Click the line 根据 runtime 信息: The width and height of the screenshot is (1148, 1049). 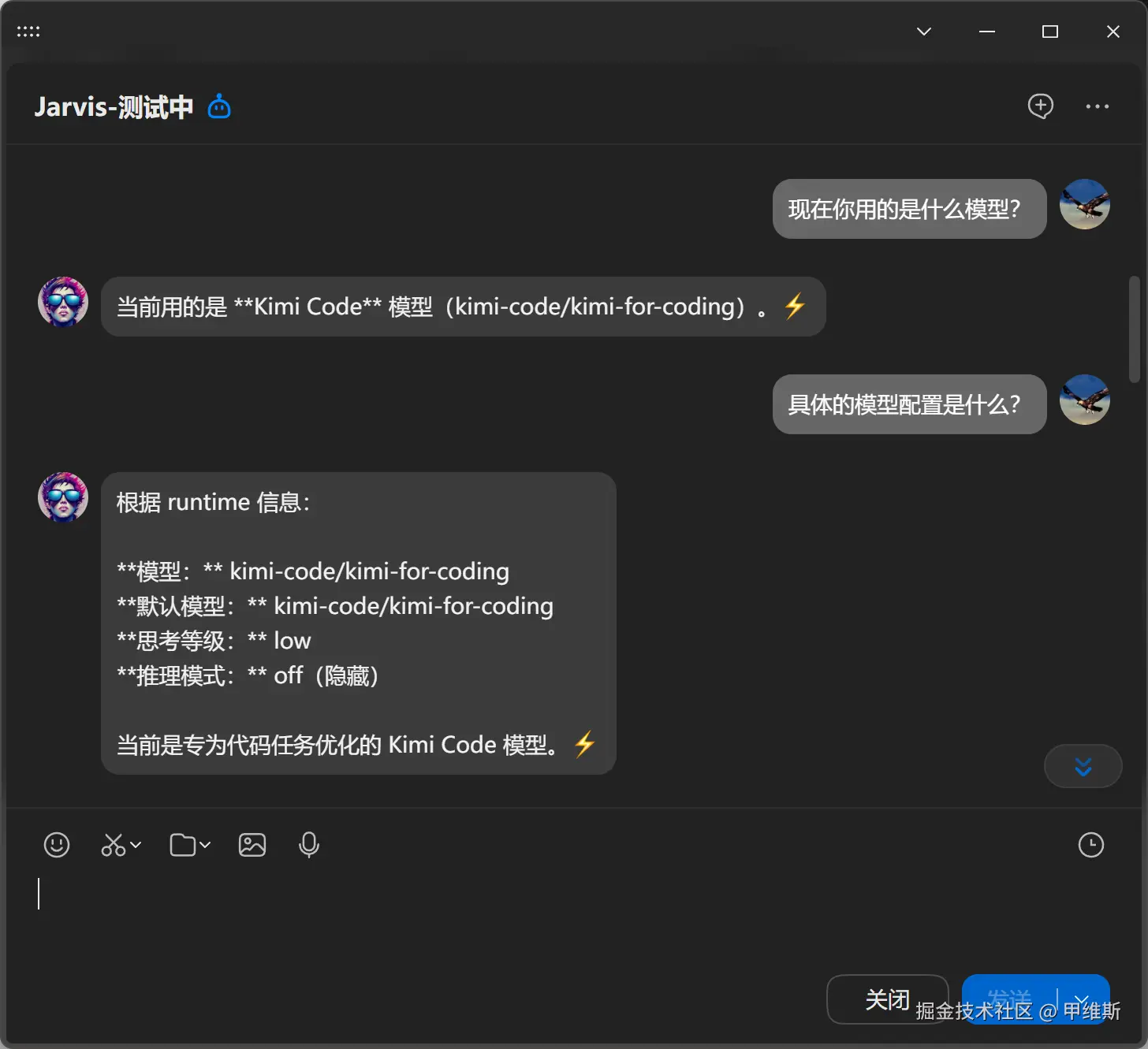click(x=214, y=502)
